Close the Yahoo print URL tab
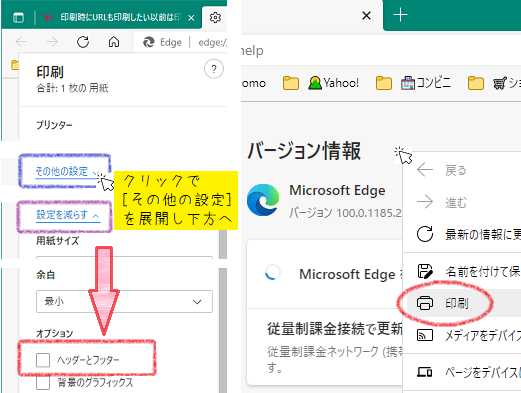This screenshot has height=393, width=521. (x=191, y=18)
